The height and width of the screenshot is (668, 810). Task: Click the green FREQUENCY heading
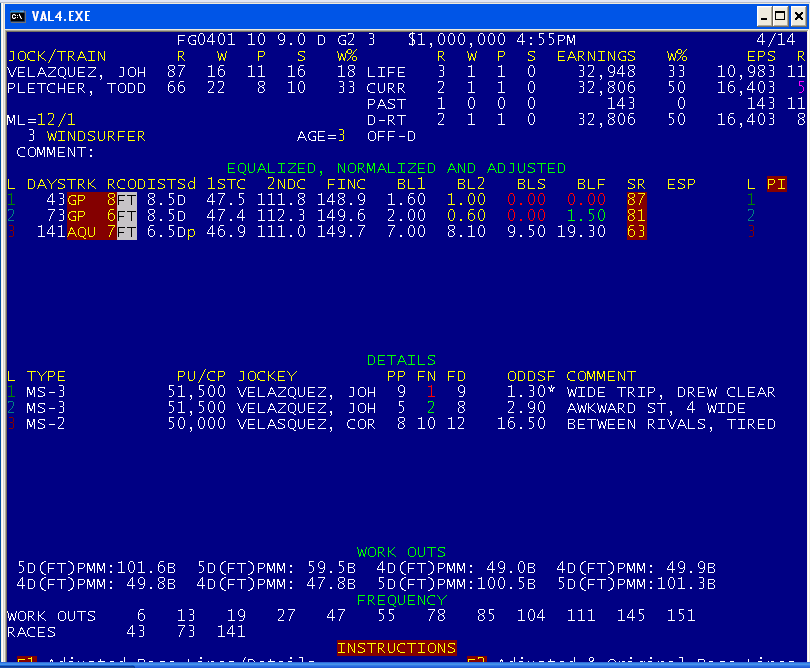tap(401, 600)
